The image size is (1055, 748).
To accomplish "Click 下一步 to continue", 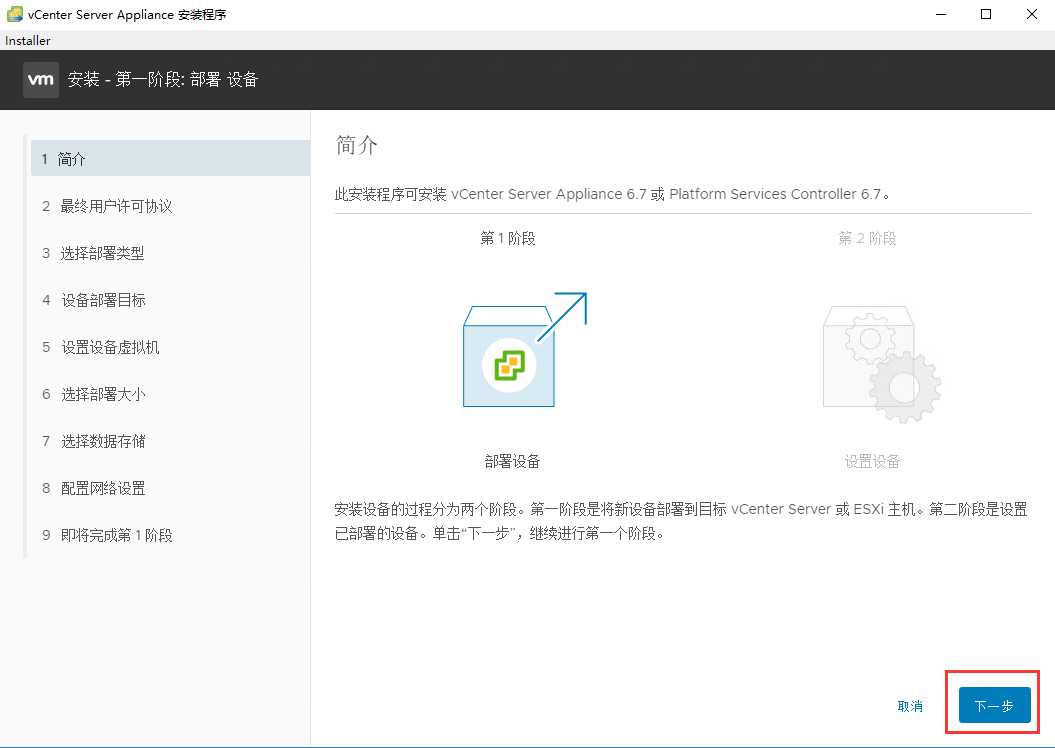I will 994,706.
